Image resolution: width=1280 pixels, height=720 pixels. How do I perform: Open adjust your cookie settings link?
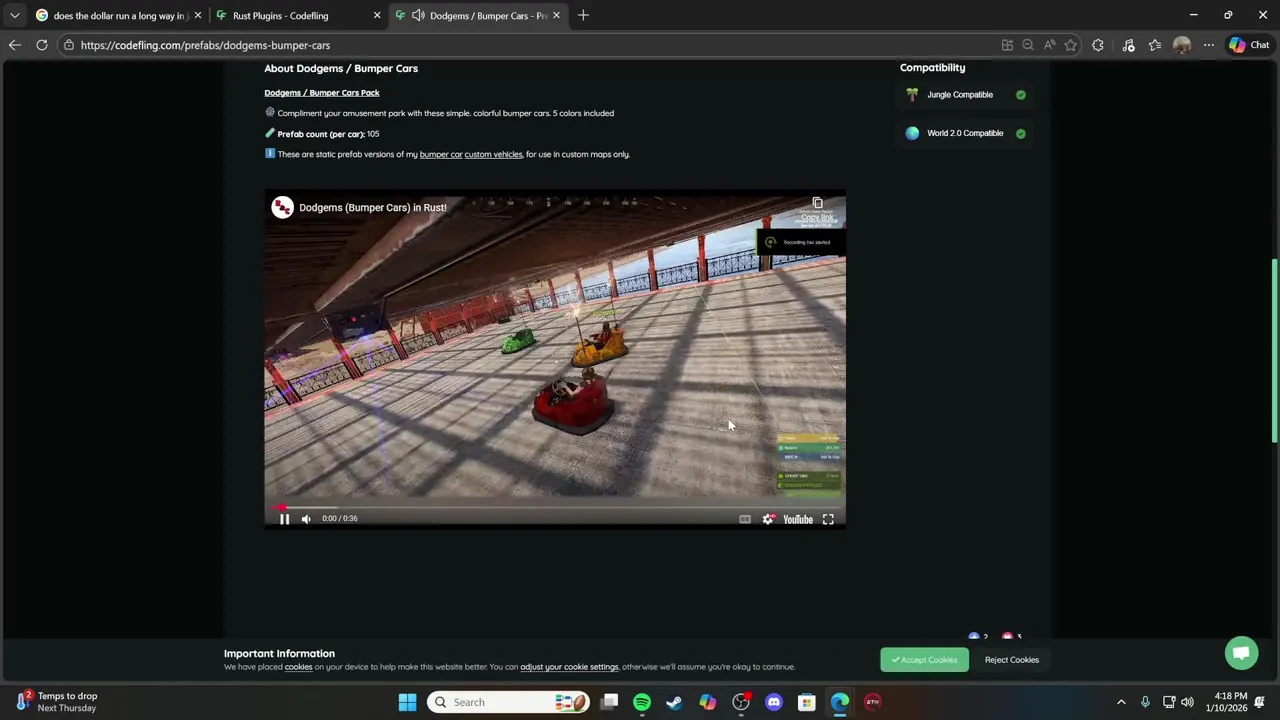569,667
